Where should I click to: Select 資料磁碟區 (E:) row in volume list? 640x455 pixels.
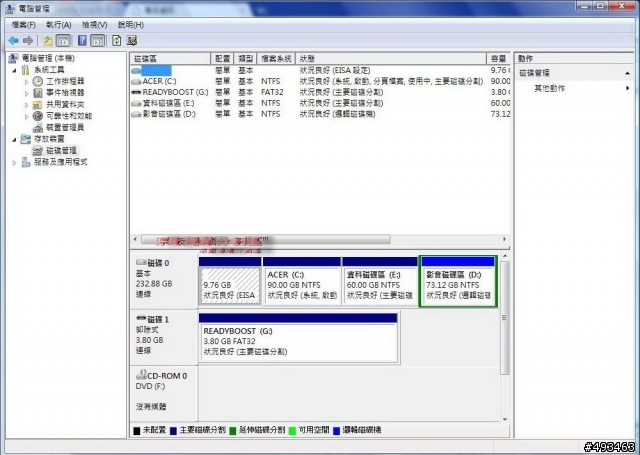320,103
